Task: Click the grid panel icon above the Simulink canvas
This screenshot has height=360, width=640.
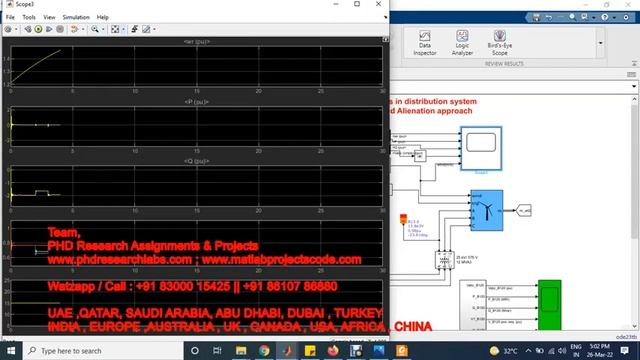Action: (x=631, y=74)
